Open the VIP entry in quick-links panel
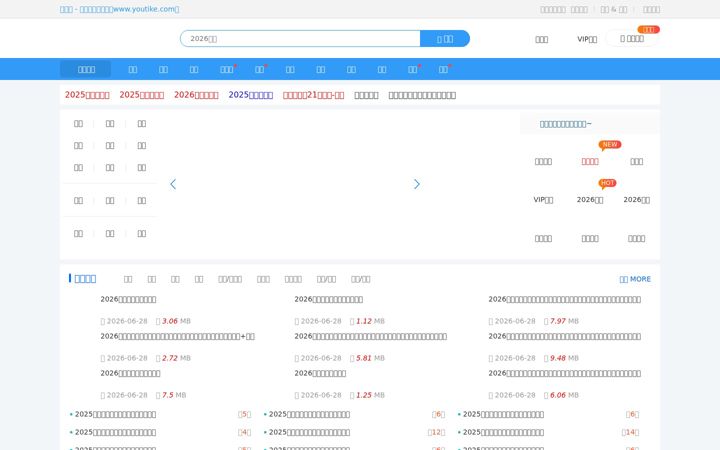The width and height of the screenshot is (720, 450). [x=543, y=200]
